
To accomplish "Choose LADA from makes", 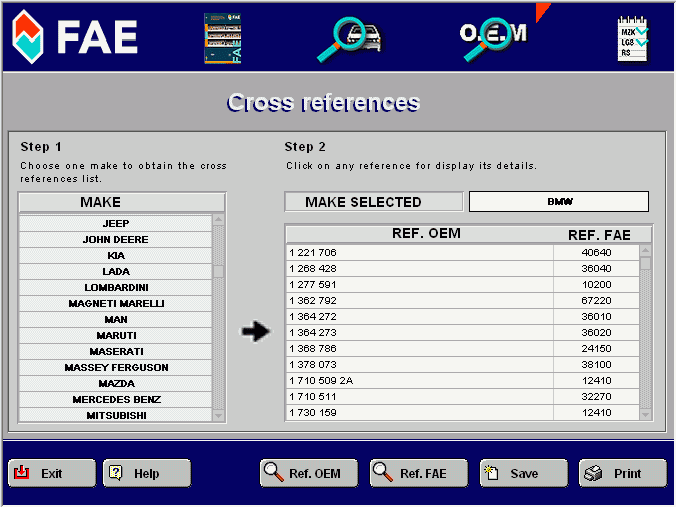I will pyautogui.click(x=116, y=271).
